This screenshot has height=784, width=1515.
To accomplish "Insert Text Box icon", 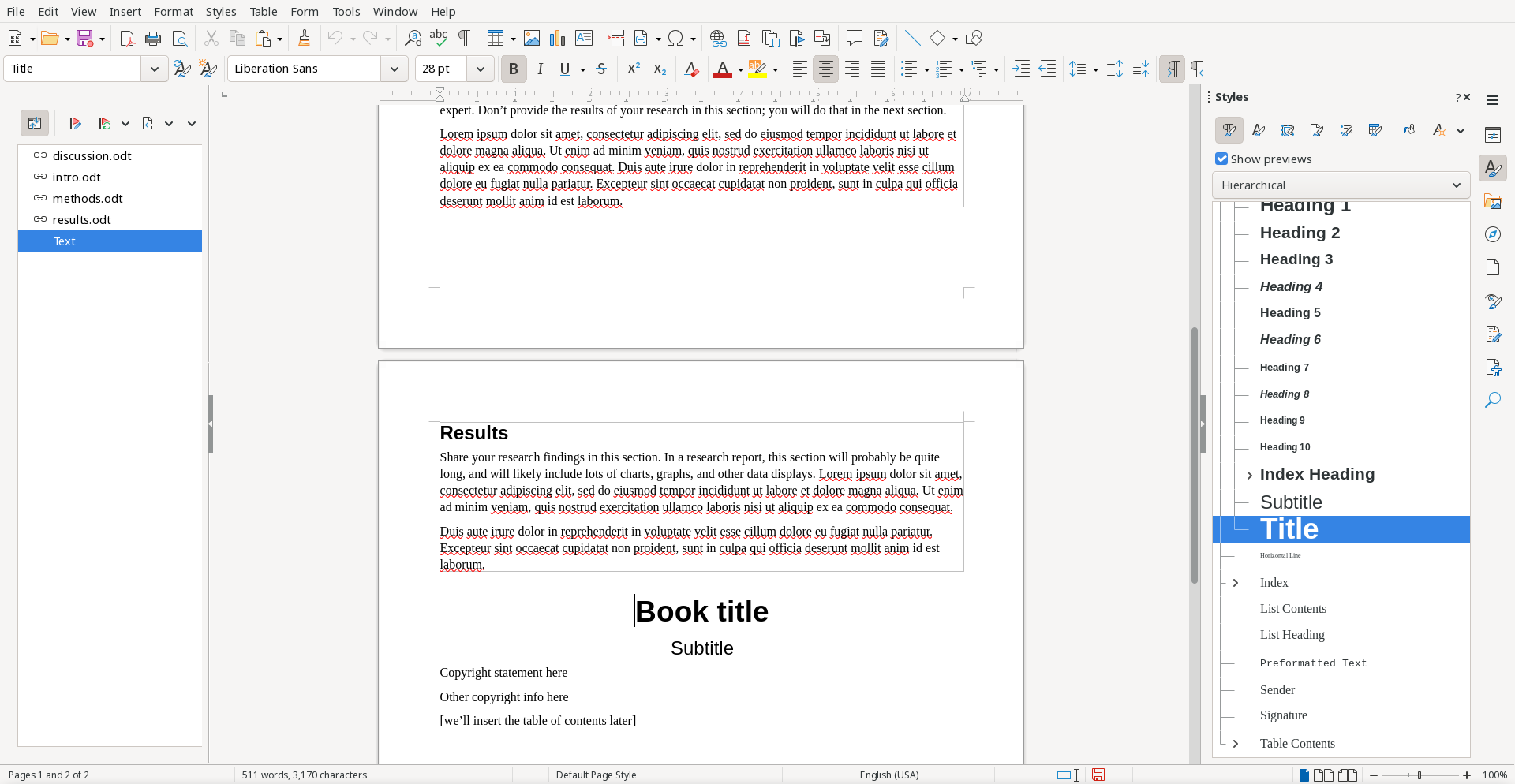I will [584, 38].
